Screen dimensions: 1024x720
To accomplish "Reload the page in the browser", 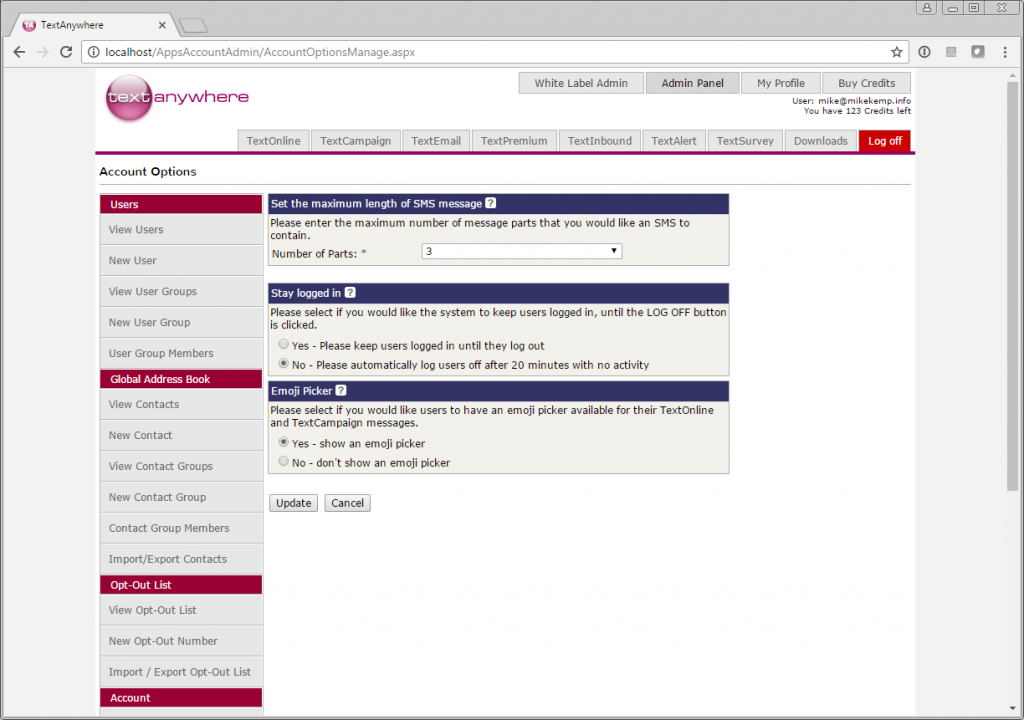I will (66, 52).
